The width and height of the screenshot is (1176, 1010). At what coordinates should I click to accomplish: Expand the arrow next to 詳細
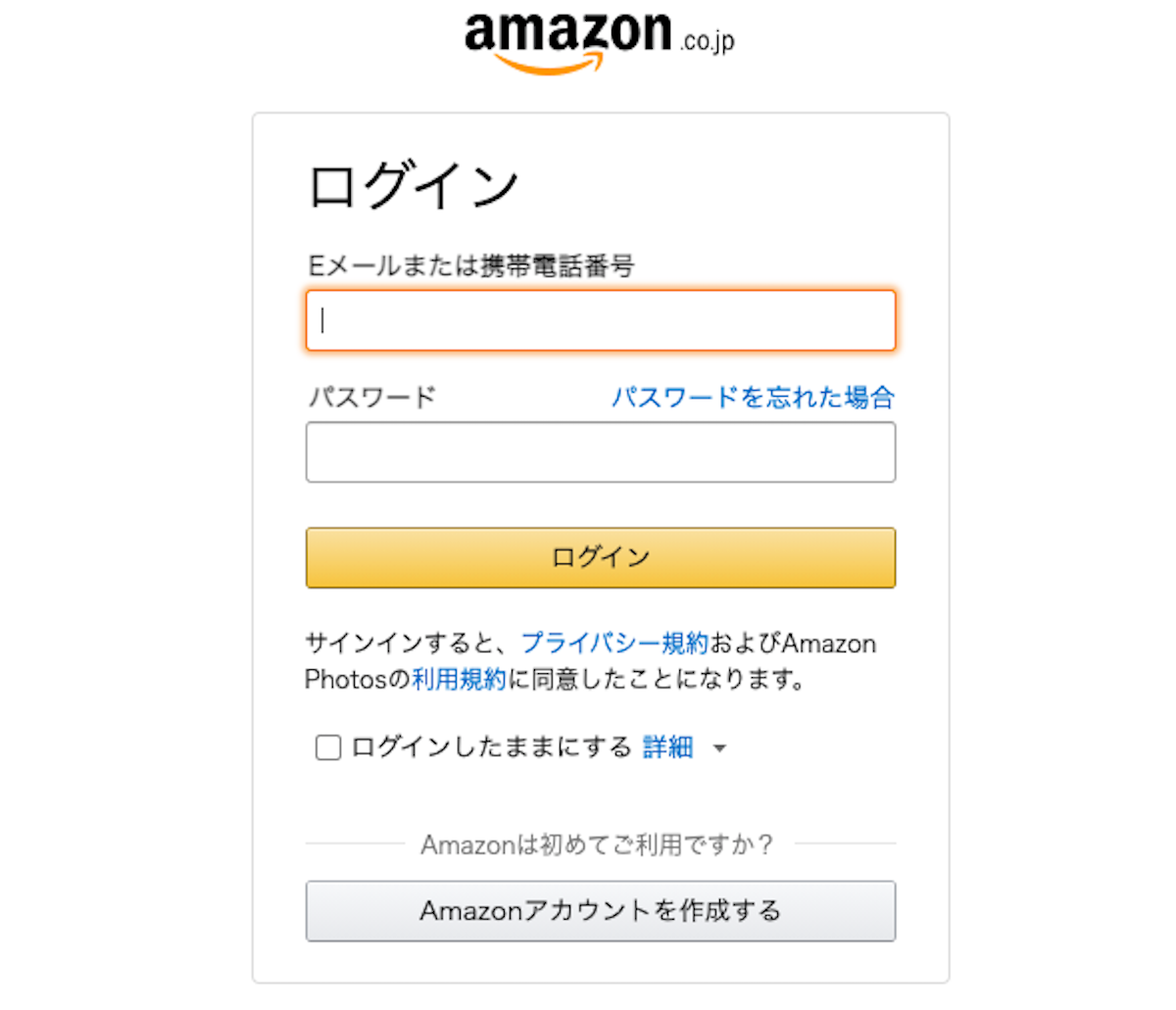click(720, 748)
